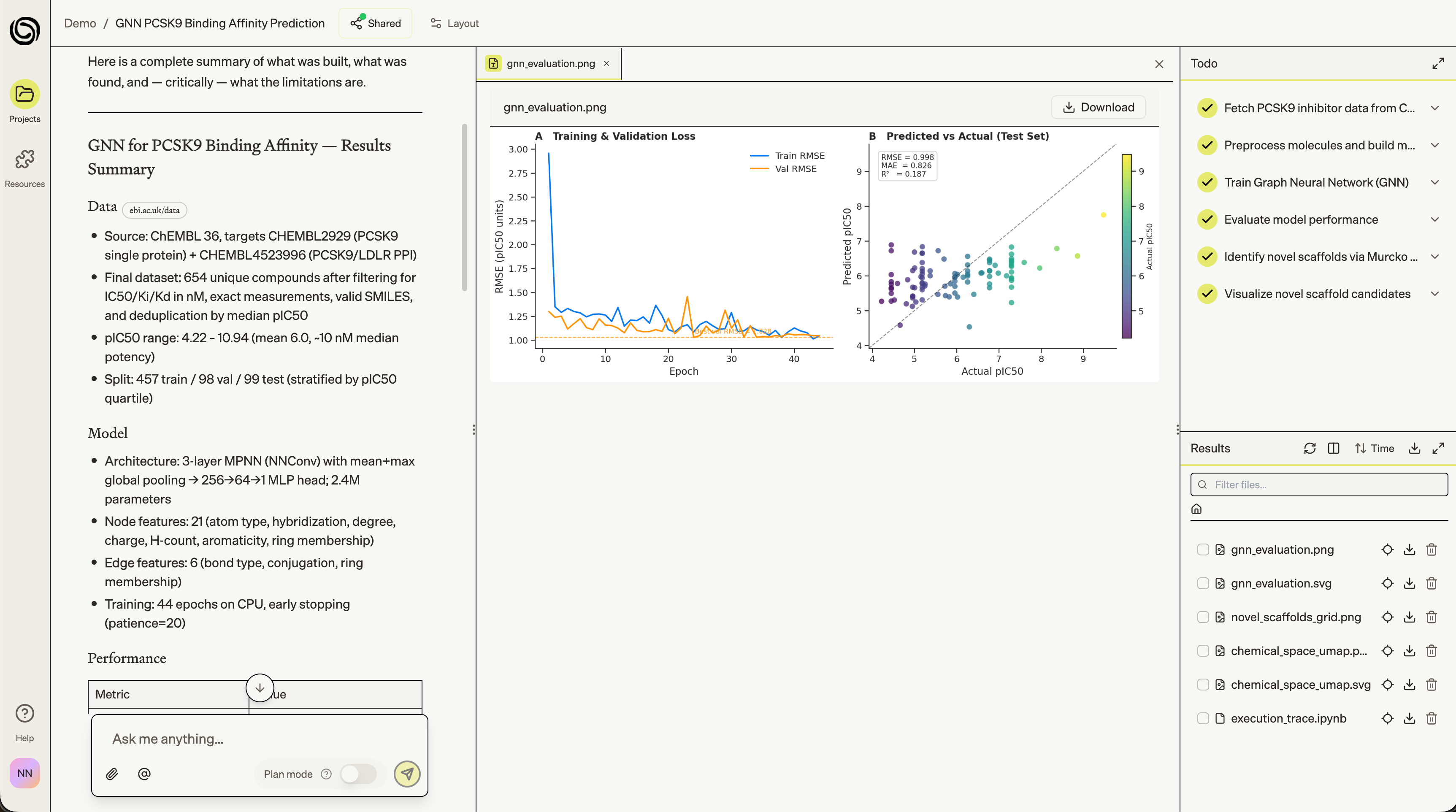The image size is (1456, 812).
Task: Refresh the Results panel
Action: pos(1310,448)
